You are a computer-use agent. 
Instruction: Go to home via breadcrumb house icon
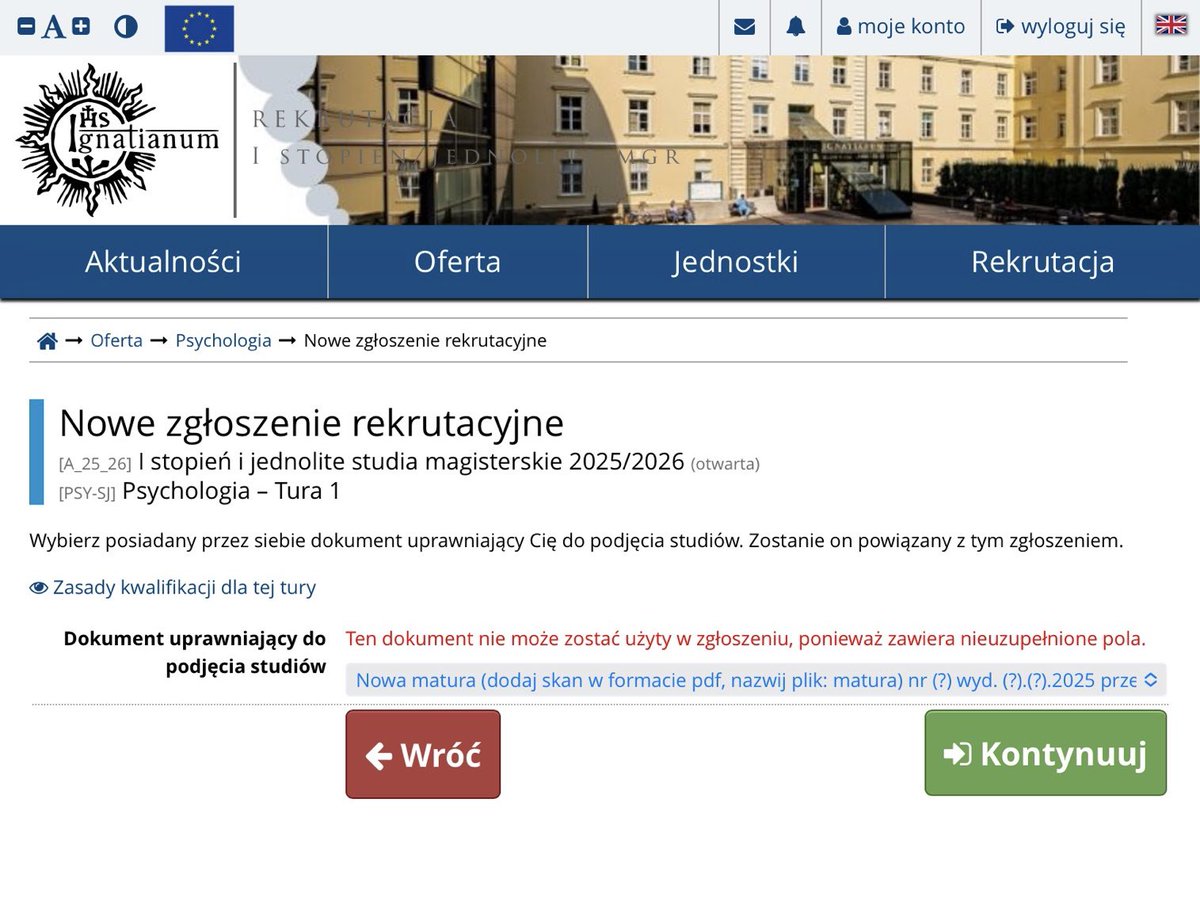pyautogui.click(x=47, y=341)
